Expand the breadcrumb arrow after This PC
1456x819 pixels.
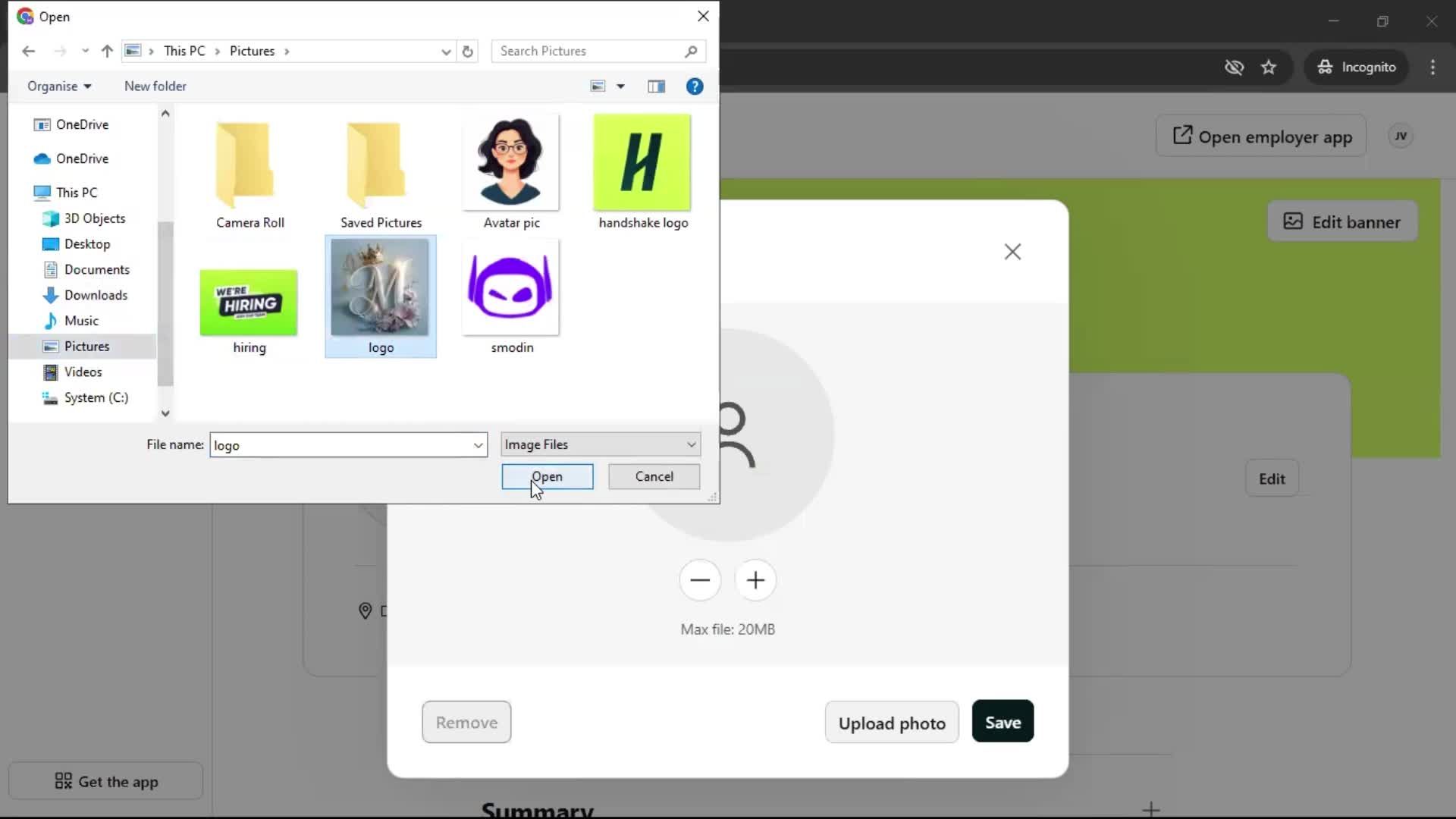tap(217, 52)
